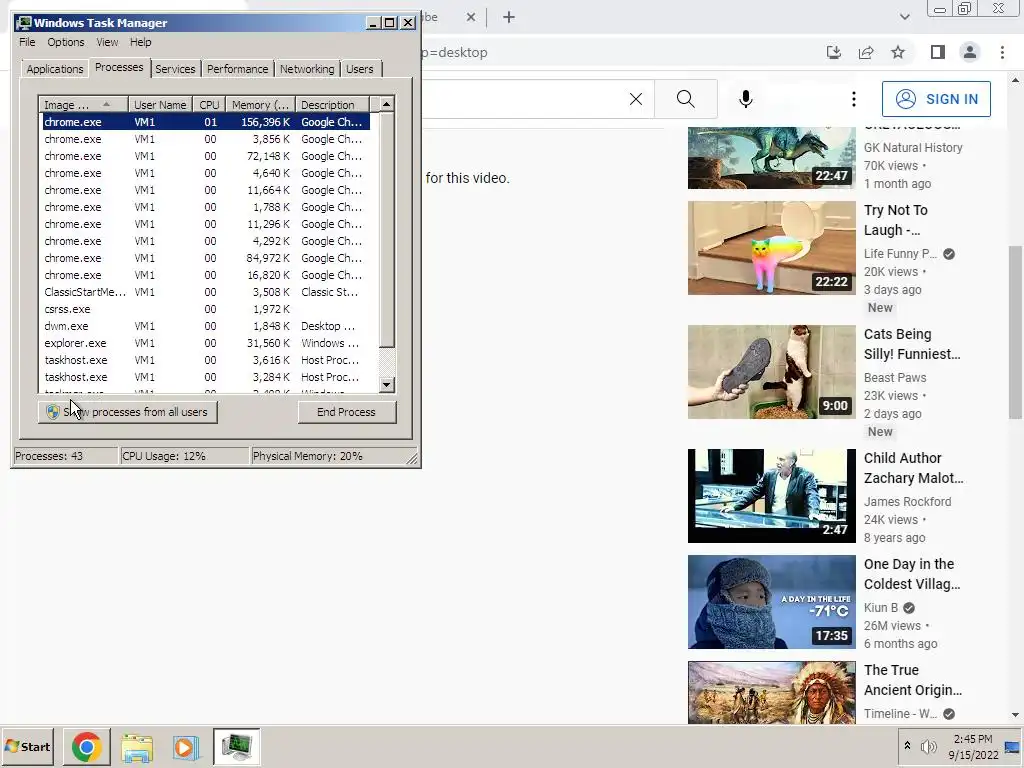This screenshot has width=1024, height=768.
Task: Select the explorer.exe process row
Action: [207, 343]
